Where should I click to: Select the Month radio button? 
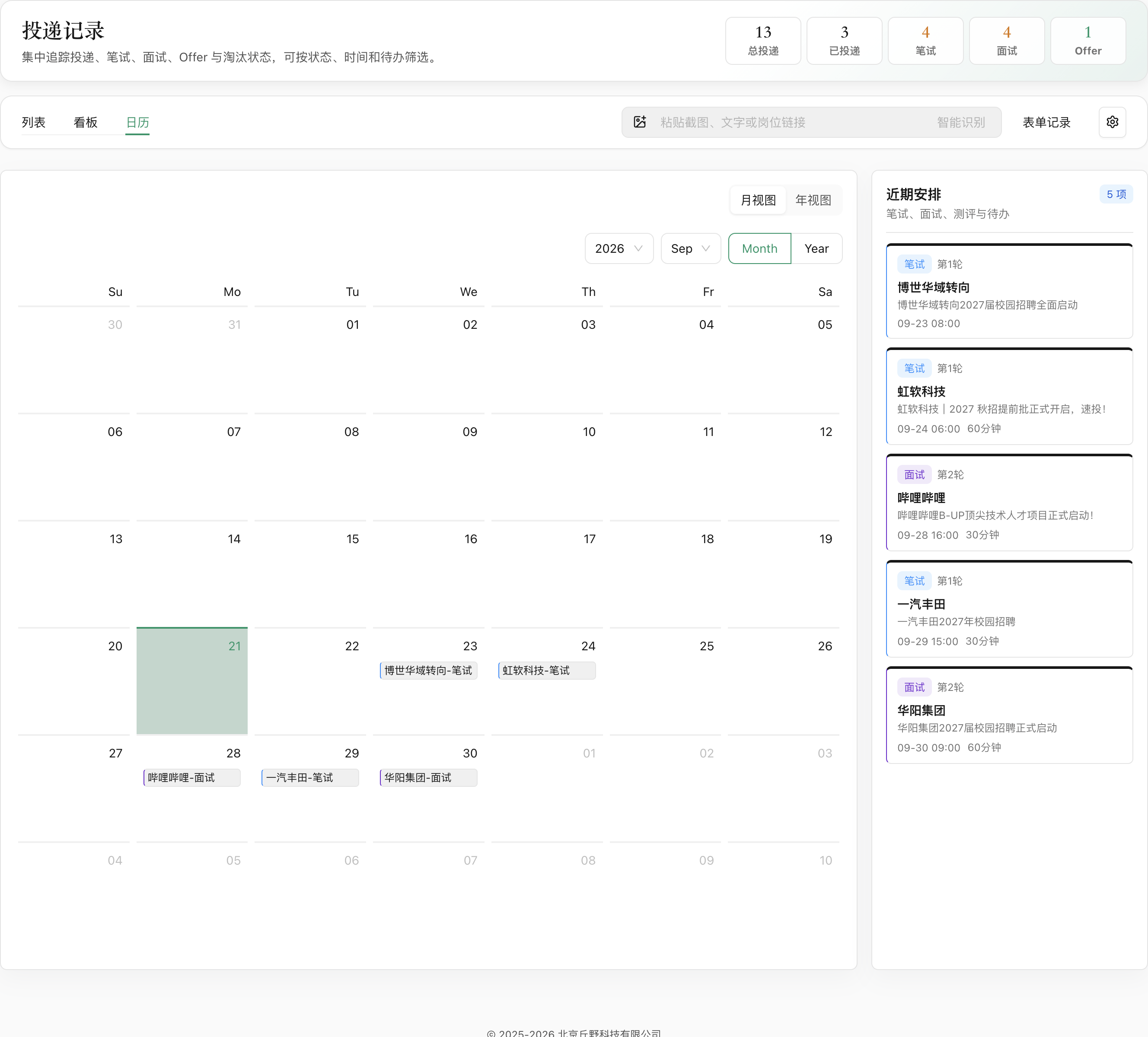pyautogui.click(x=759, y=249)
